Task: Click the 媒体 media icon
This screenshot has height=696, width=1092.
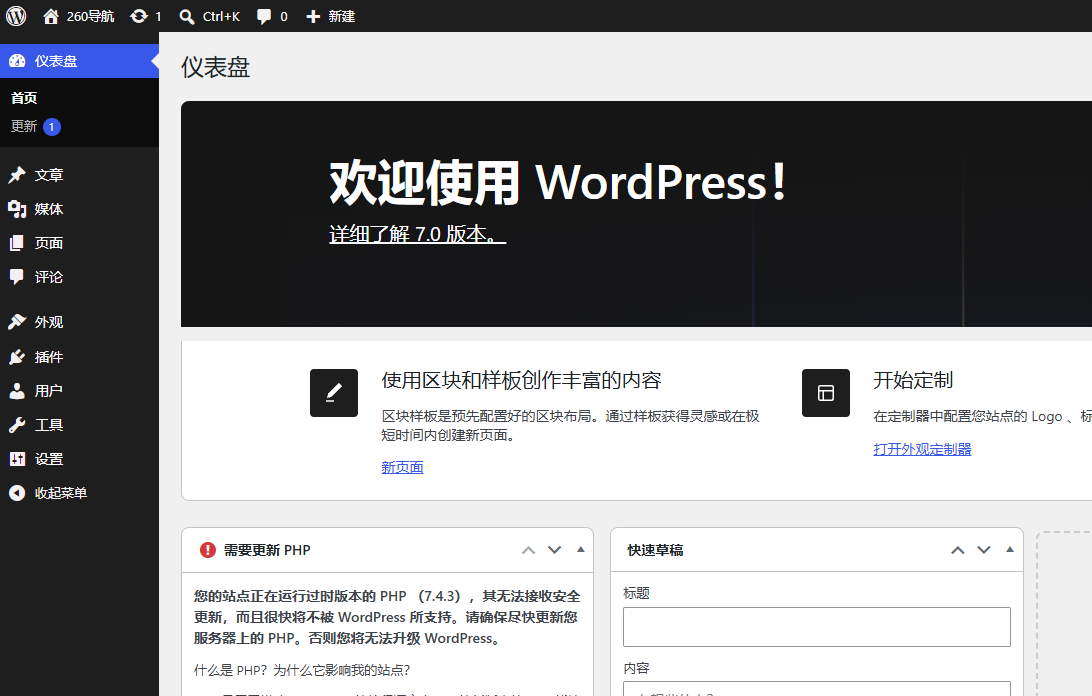Action: tap(17, 209)
